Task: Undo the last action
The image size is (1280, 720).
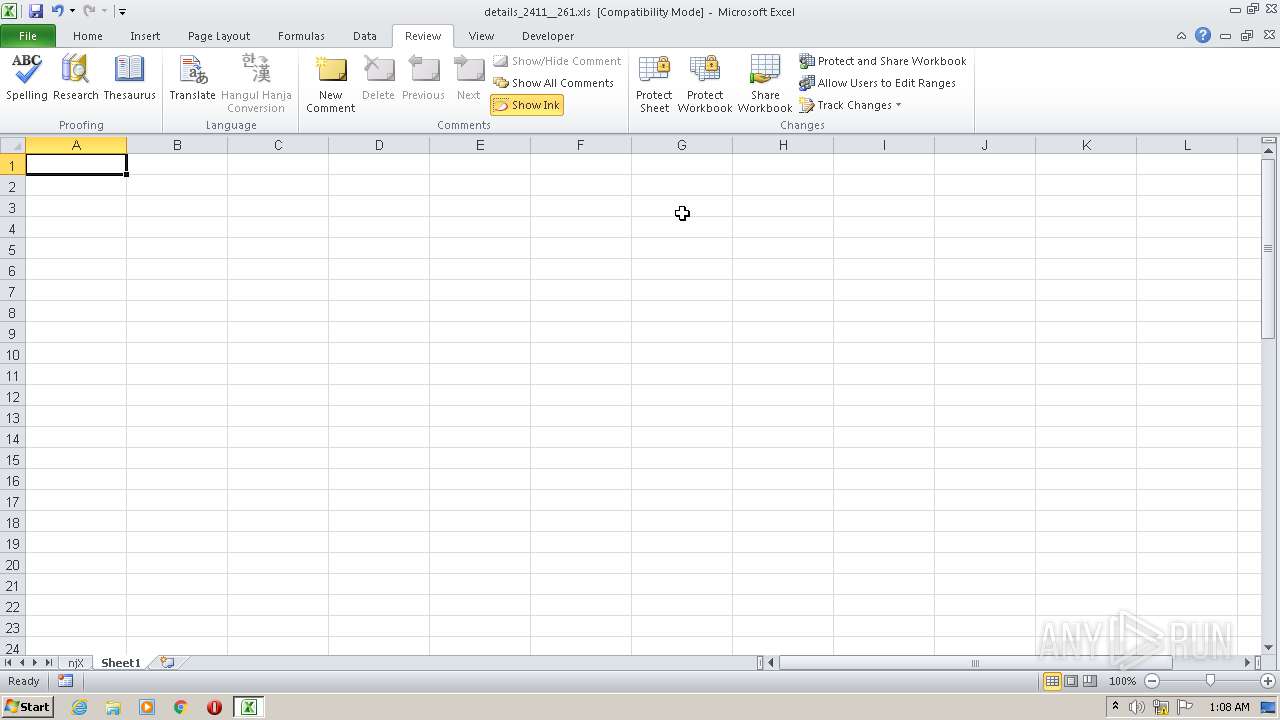Action: [x=57, y=11]
